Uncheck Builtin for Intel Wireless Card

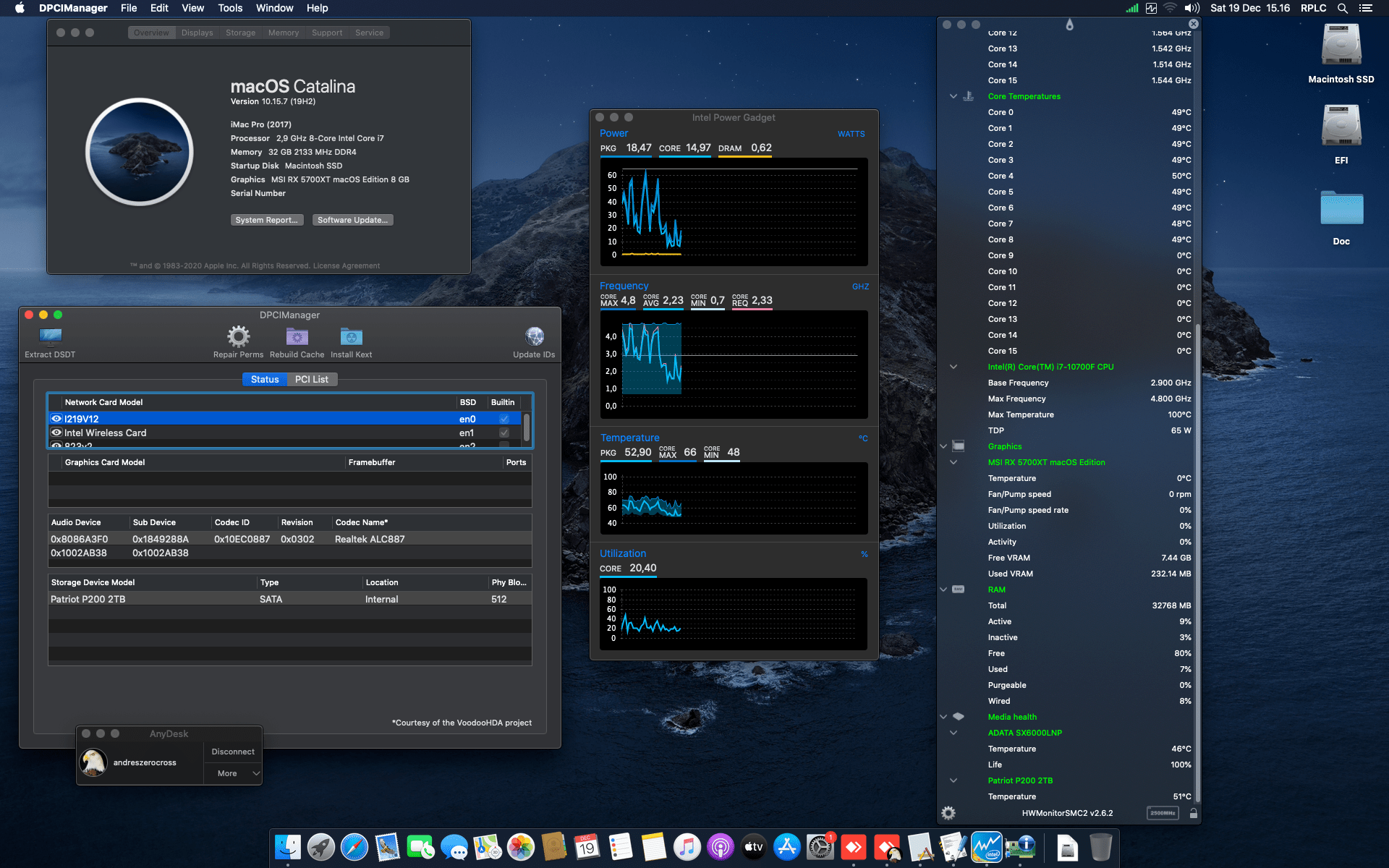click(504, 433)
